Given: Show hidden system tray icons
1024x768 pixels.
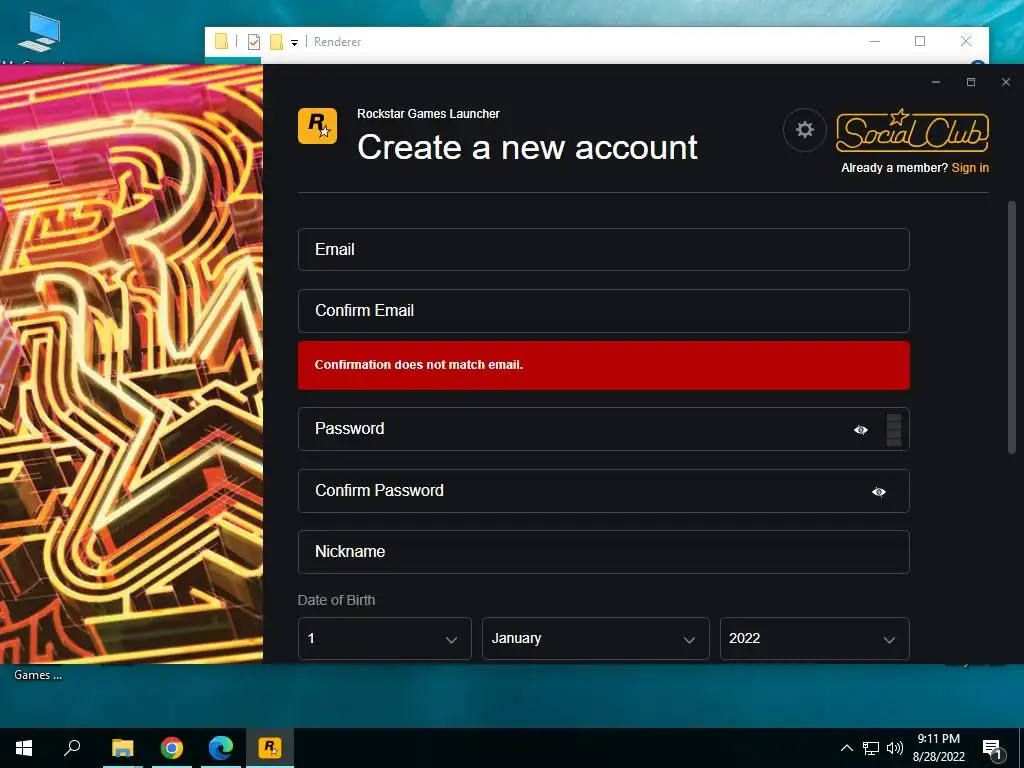Looking at the screenshot, I should click(x=846, y=748).
